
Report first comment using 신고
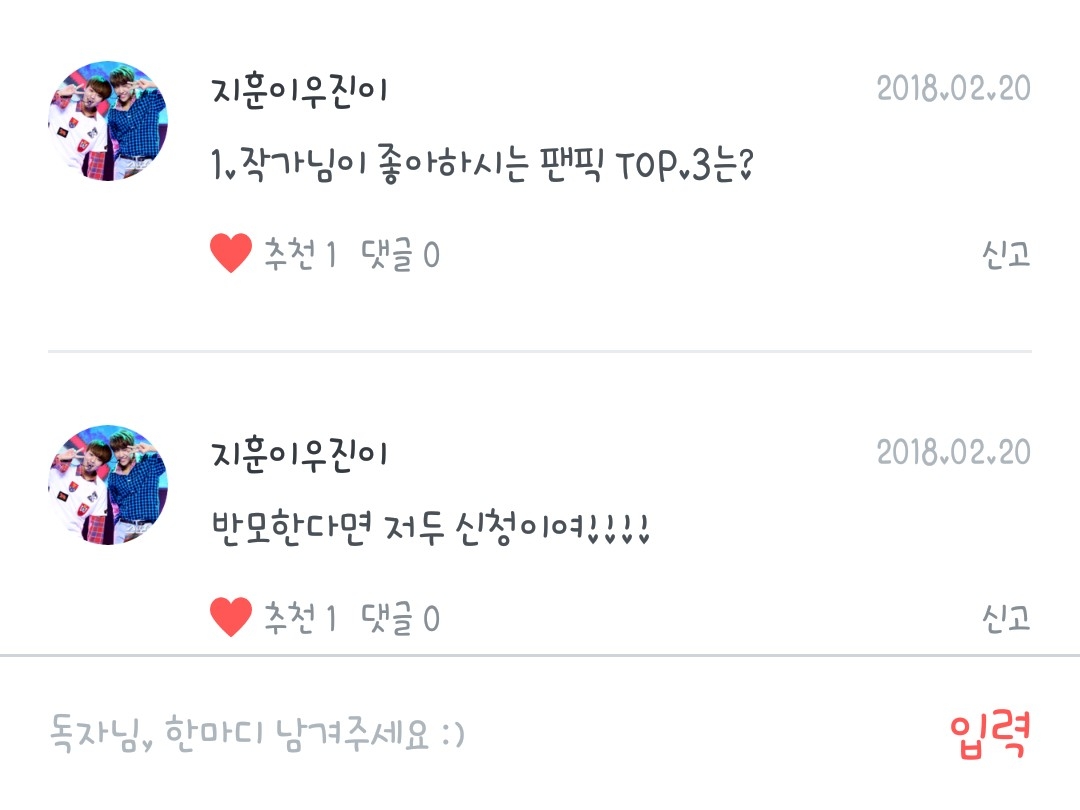coord(1006,254)
